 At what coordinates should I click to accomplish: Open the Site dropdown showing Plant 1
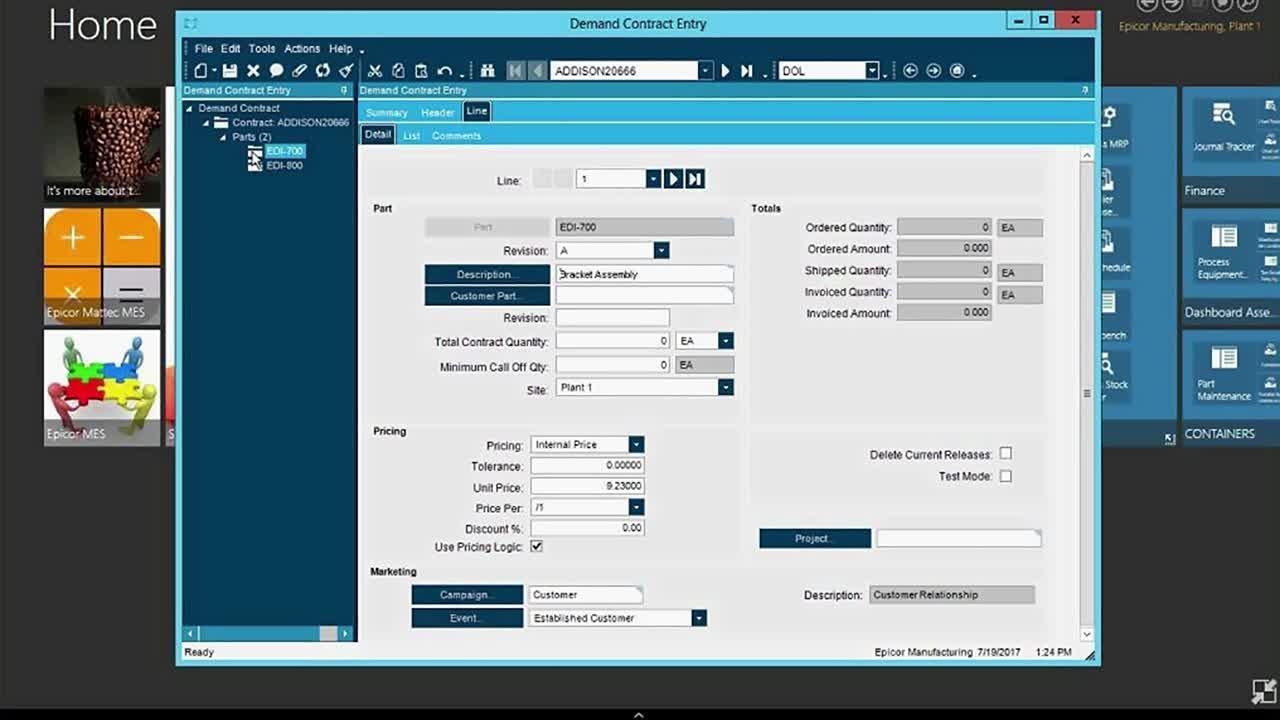(725, 388)
